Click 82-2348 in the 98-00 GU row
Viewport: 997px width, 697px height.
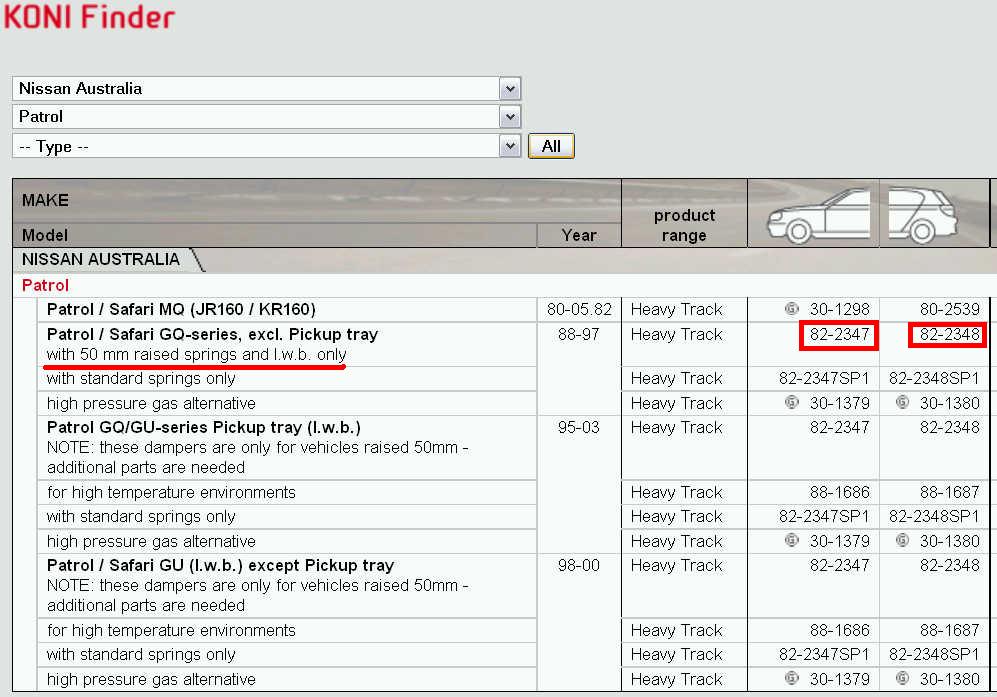pos(950,565)
